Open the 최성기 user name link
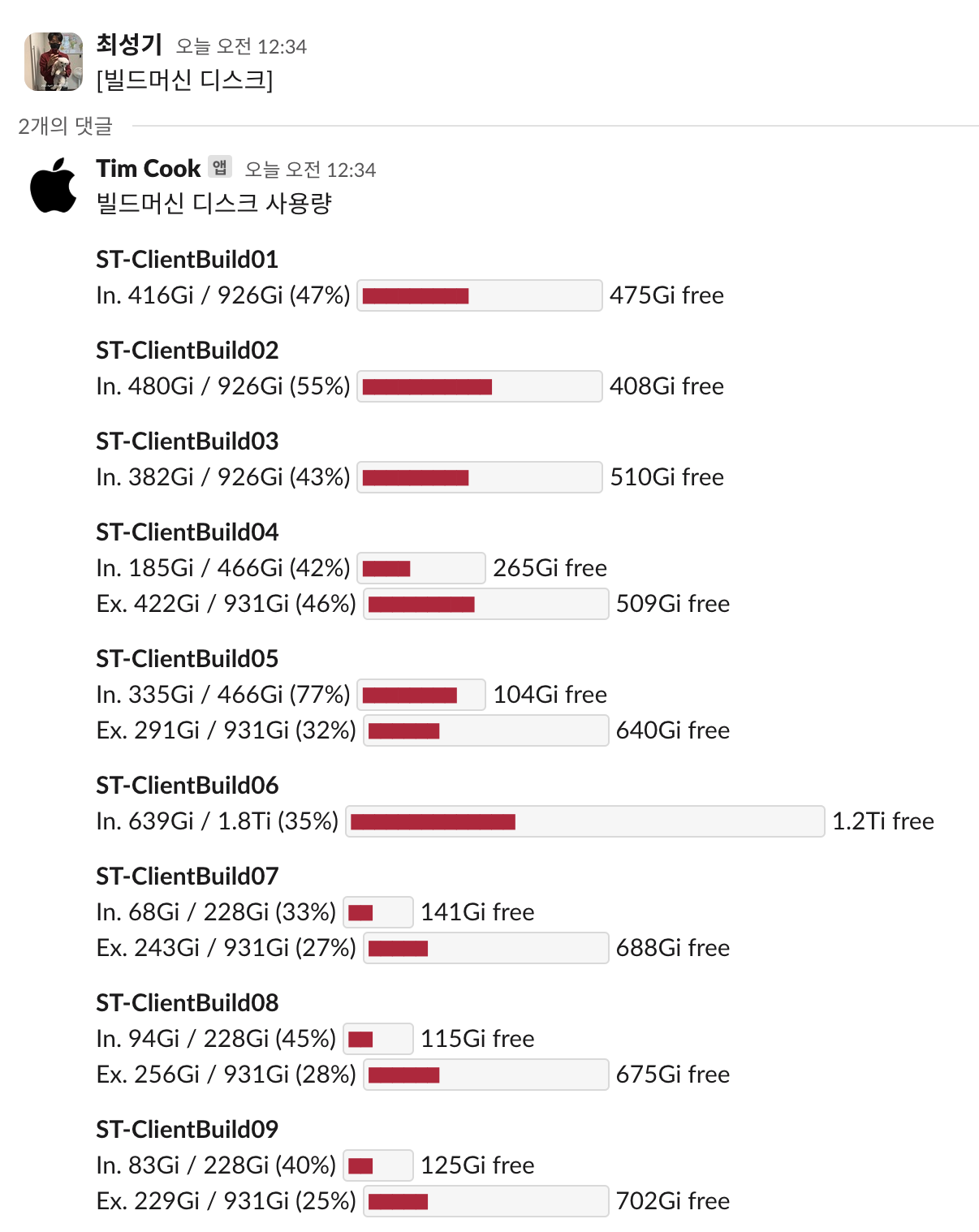 point(129,45)
